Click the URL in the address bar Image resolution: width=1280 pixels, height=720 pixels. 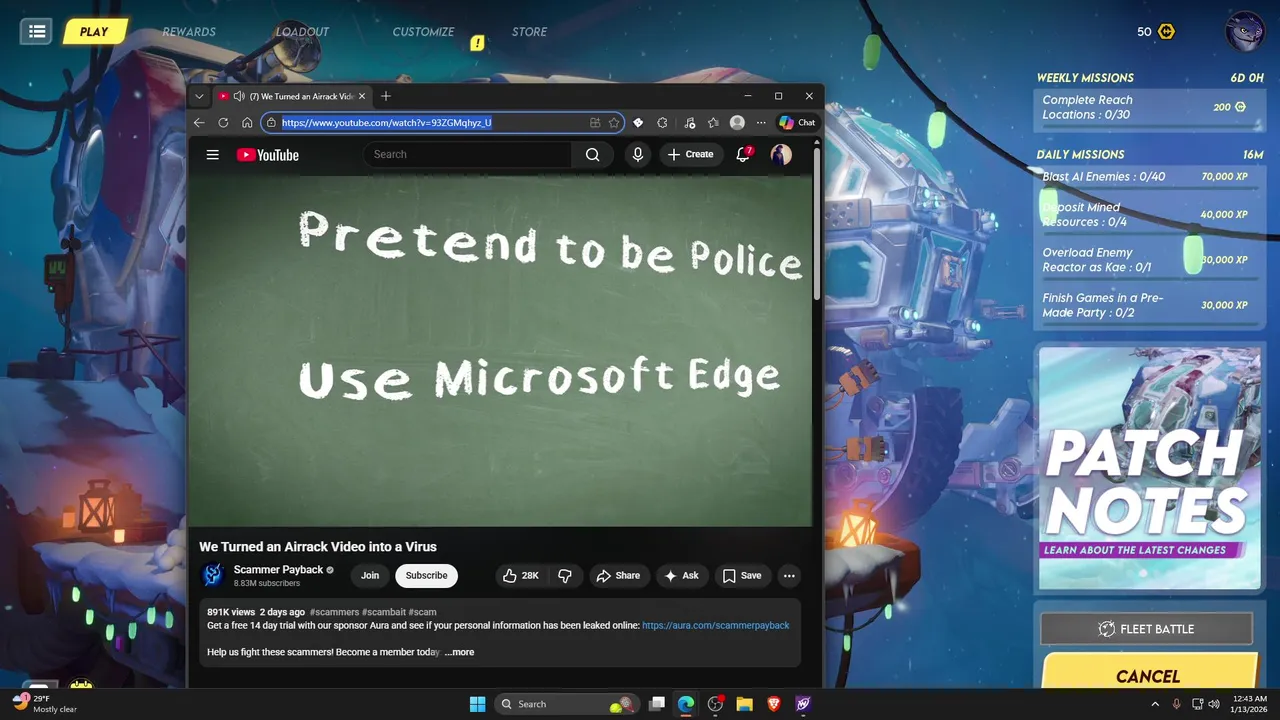386,123
